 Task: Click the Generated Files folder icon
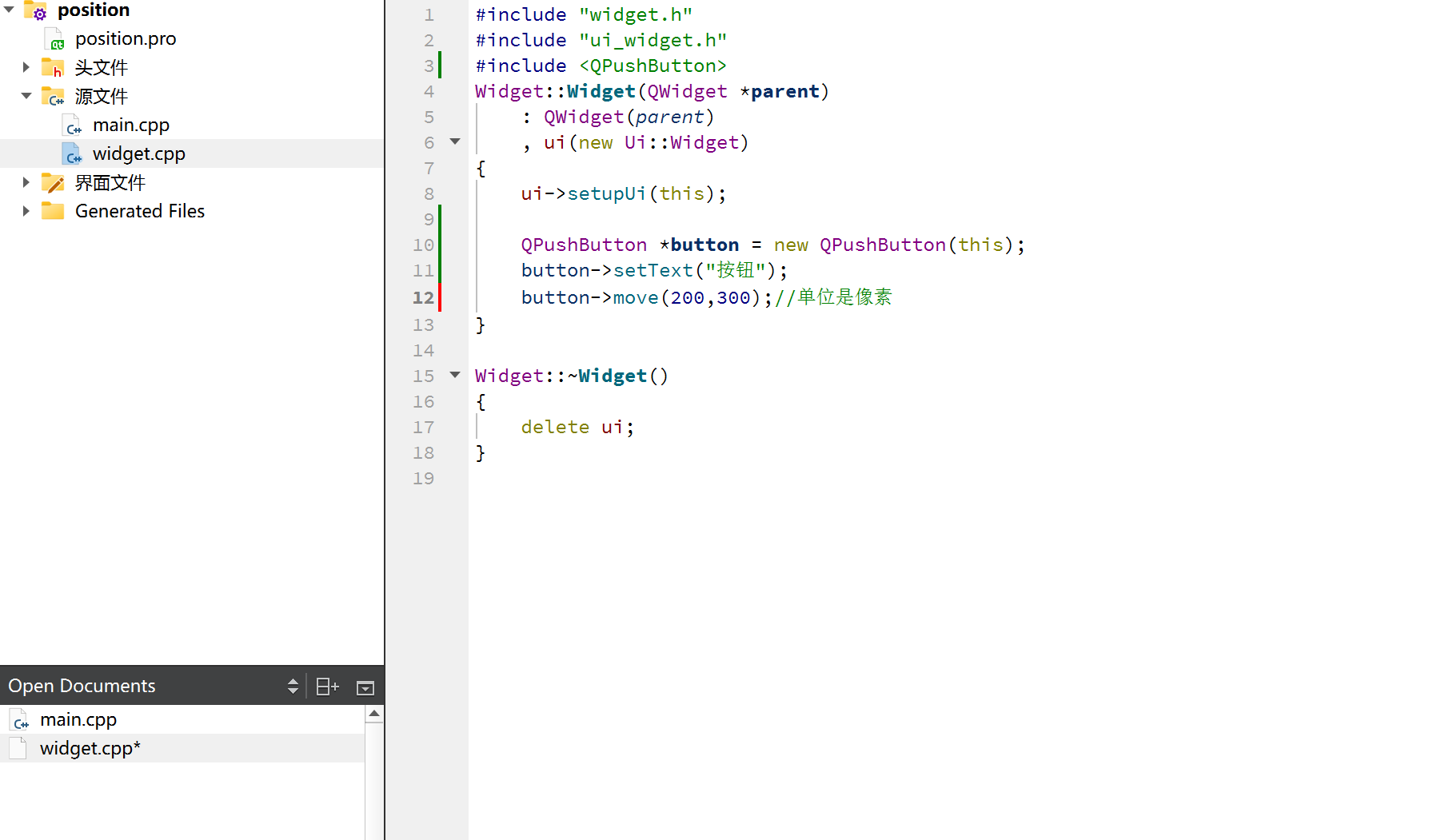[x=53, y=211]
